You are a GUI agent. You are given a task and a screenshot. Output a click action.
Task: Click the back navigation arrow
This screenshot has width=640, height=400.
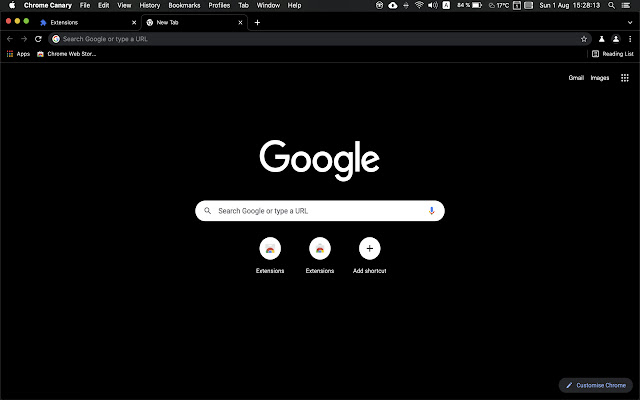tap(10, 39)
